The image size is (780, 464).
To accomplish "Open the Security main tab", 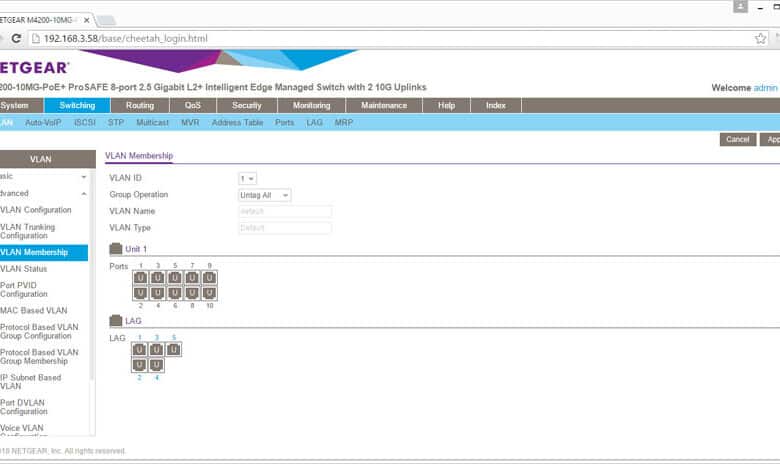I will coord(246,105).
